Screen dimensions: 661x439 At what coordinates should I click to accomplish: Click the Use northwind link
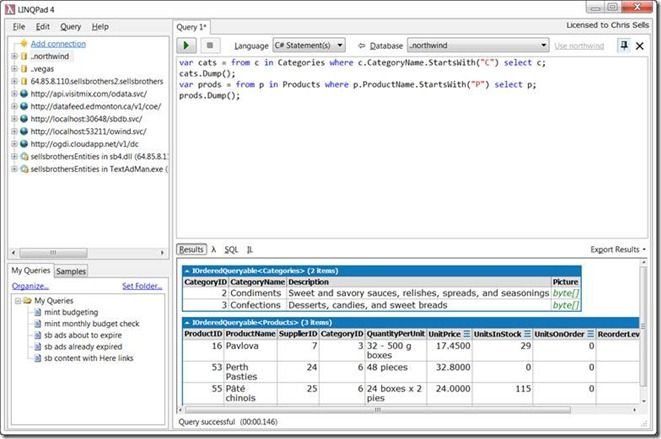point(579,46)
